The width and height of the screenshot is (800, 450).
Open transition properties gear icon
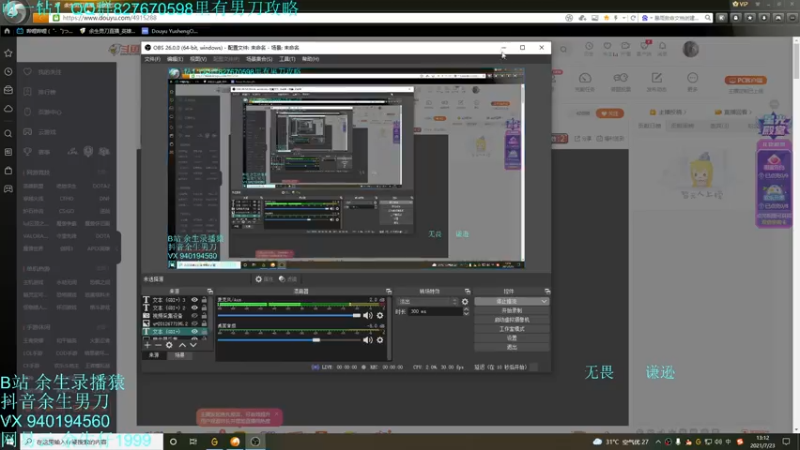(x=465, y=302)
